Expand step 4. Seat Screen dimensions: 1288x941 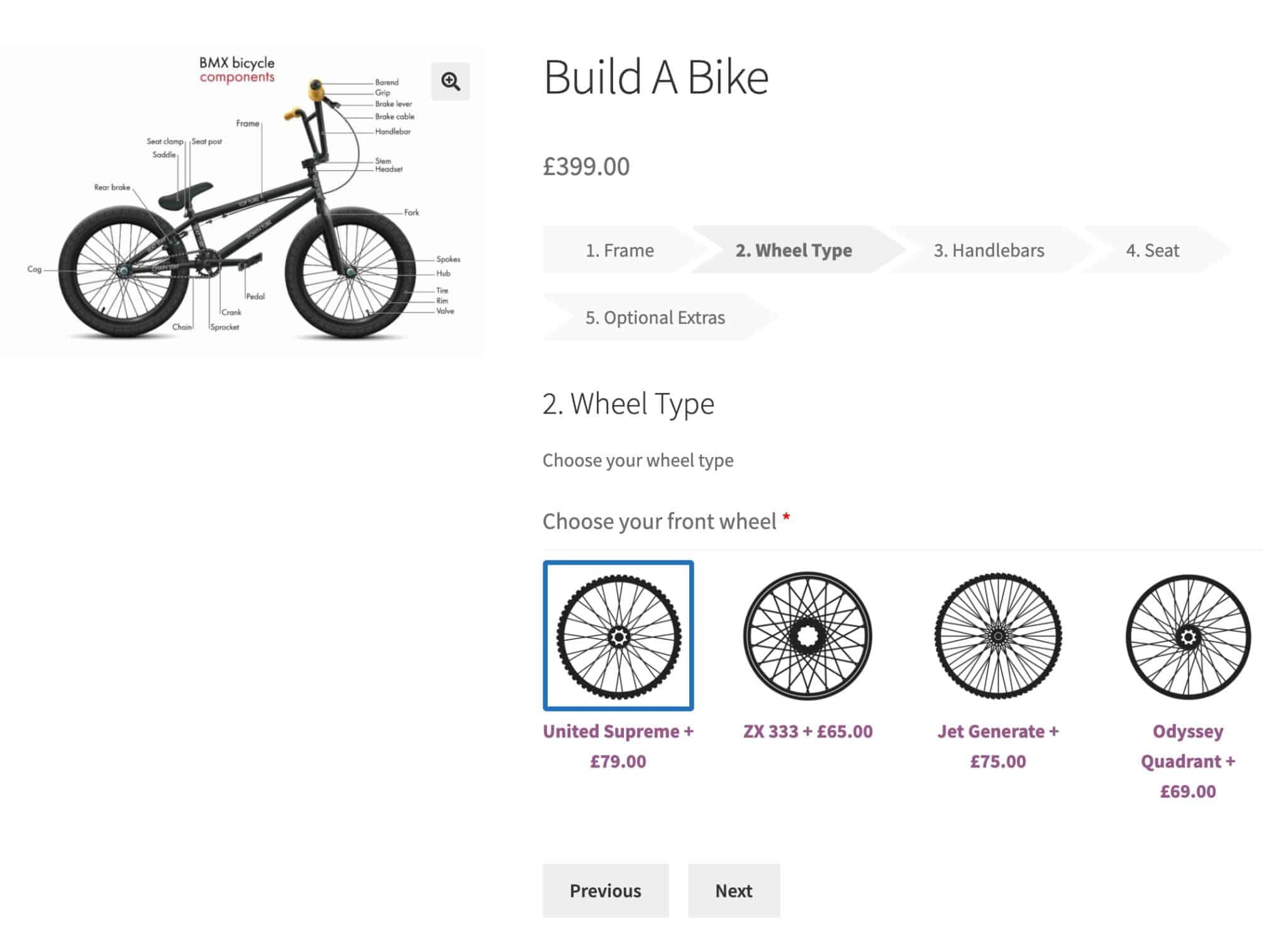pos(1154,250)
